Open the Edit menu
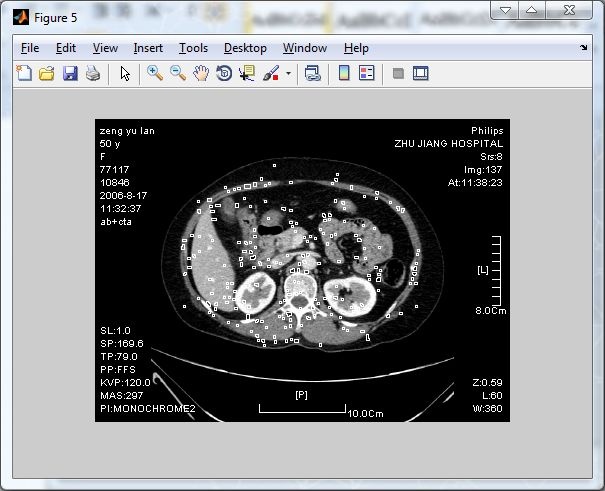 coord(66,48)
